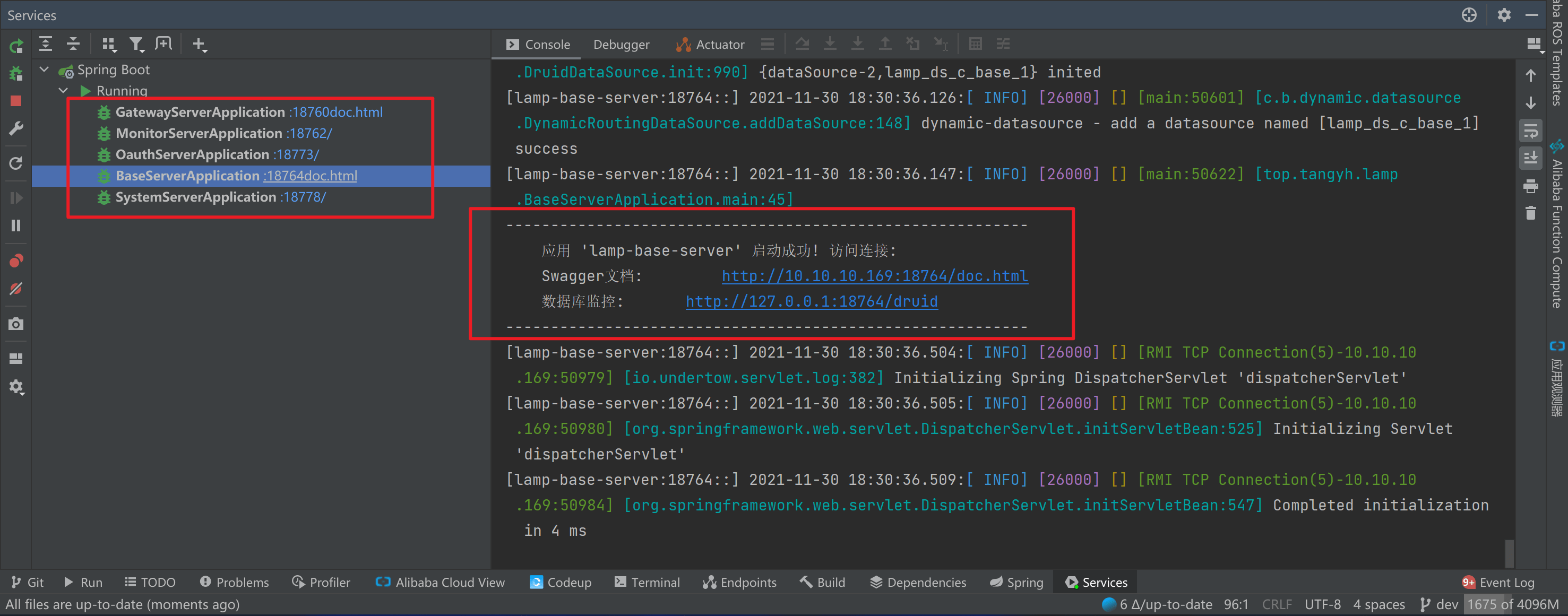Clear console with trash icon
The height and width of the screenshot is (616, 1568).
point(1530,213)
